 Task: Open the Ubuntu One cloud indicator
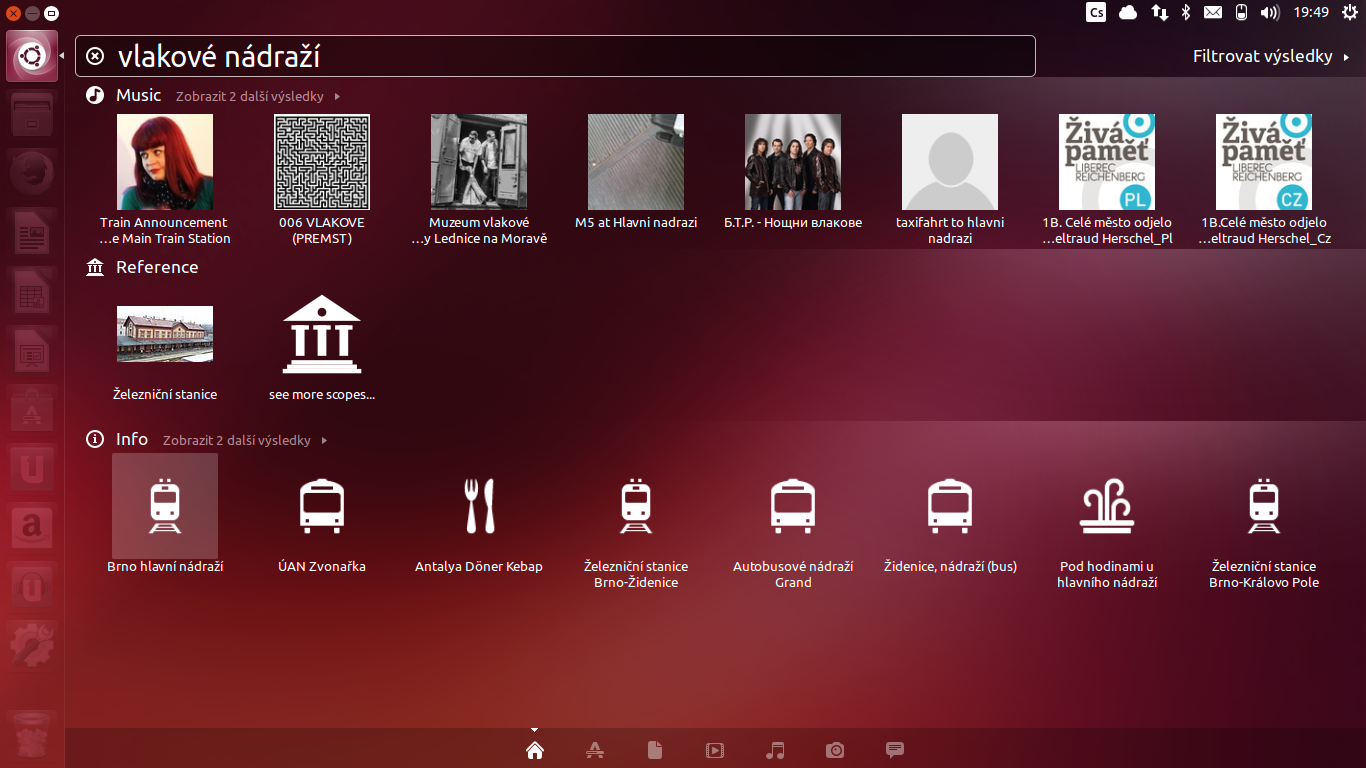click(1129, 13)
